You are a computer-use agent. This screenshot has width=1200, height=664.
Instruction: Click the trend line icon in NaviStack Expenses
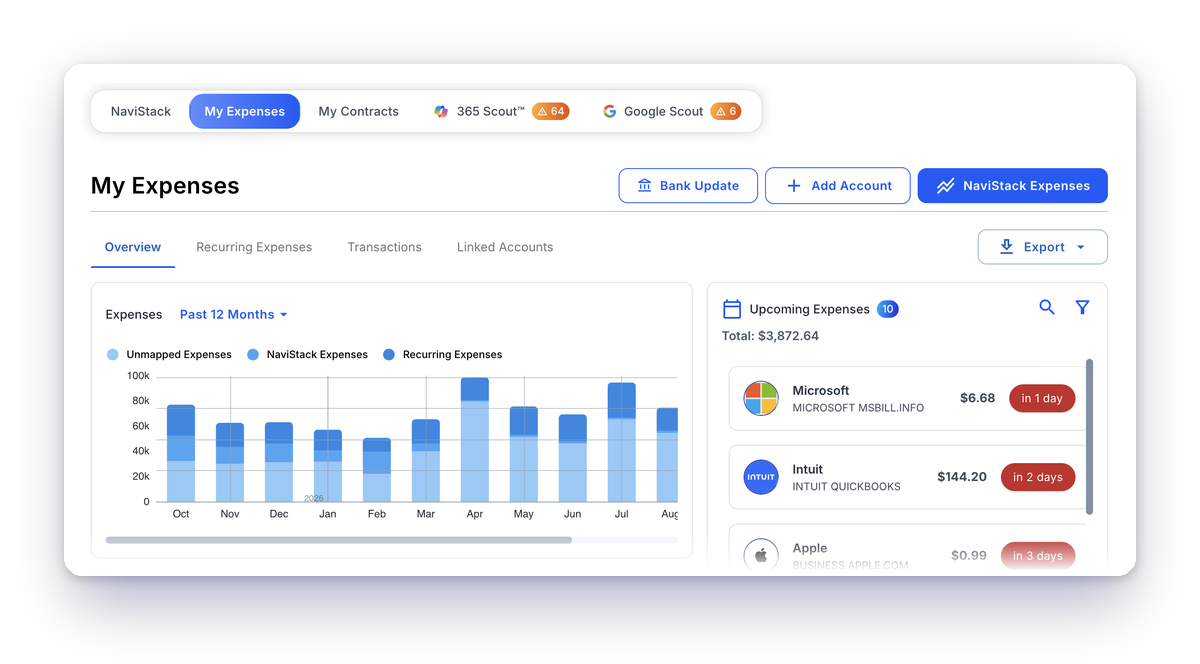[x=945, y=186]
